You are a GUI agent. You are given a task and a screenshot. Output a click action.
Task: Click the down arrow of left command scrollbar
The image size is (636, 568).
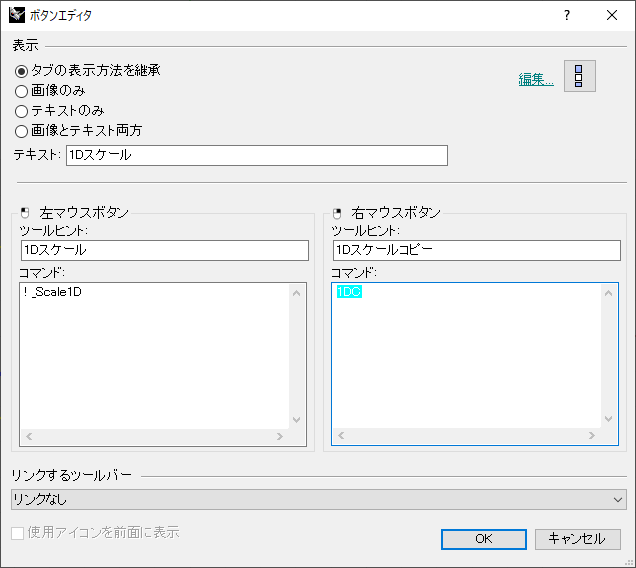click(x=296, y=420)
